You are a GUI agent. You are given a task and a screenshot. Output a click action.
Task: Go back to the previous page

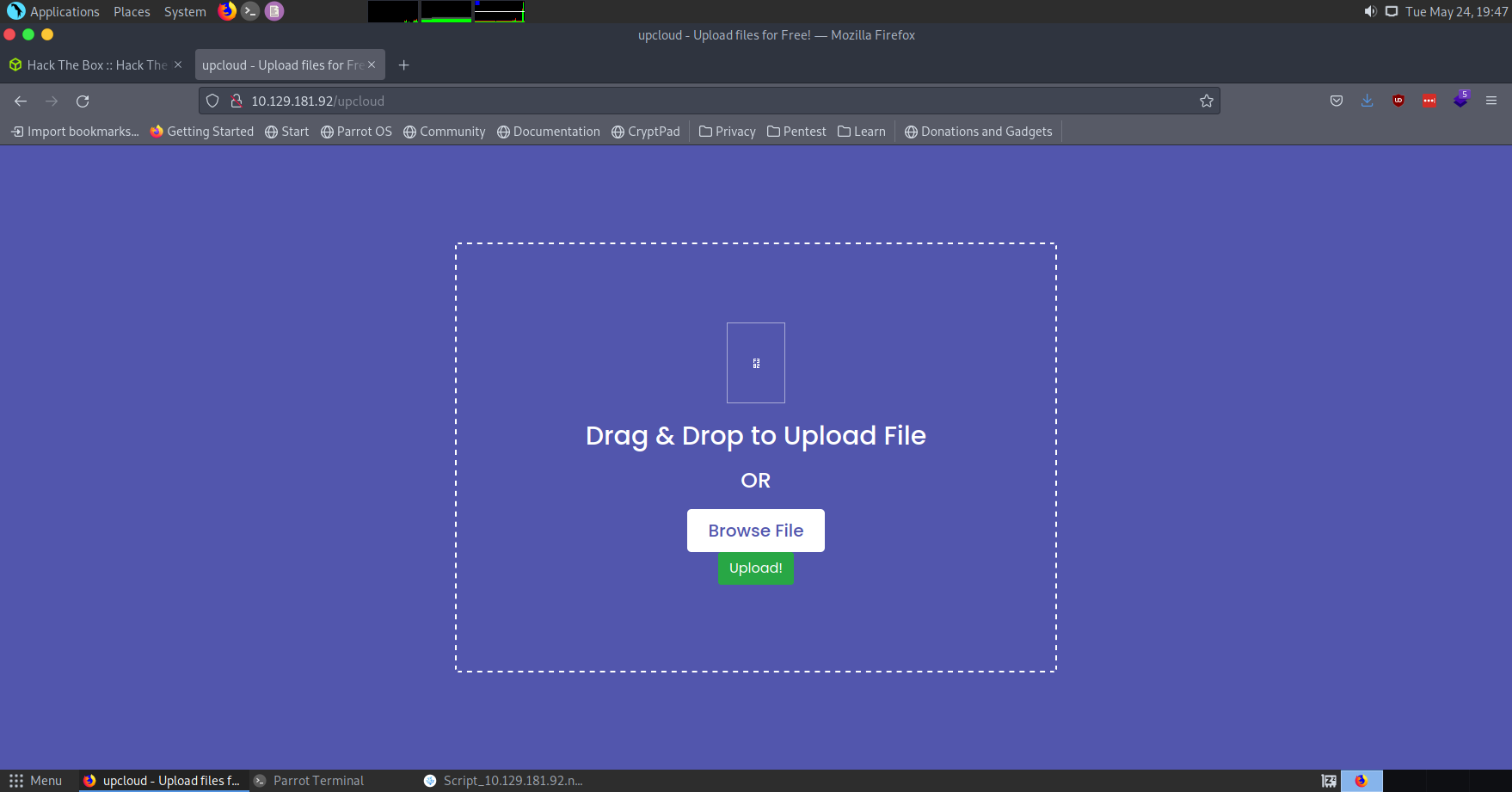click(21, 101)
